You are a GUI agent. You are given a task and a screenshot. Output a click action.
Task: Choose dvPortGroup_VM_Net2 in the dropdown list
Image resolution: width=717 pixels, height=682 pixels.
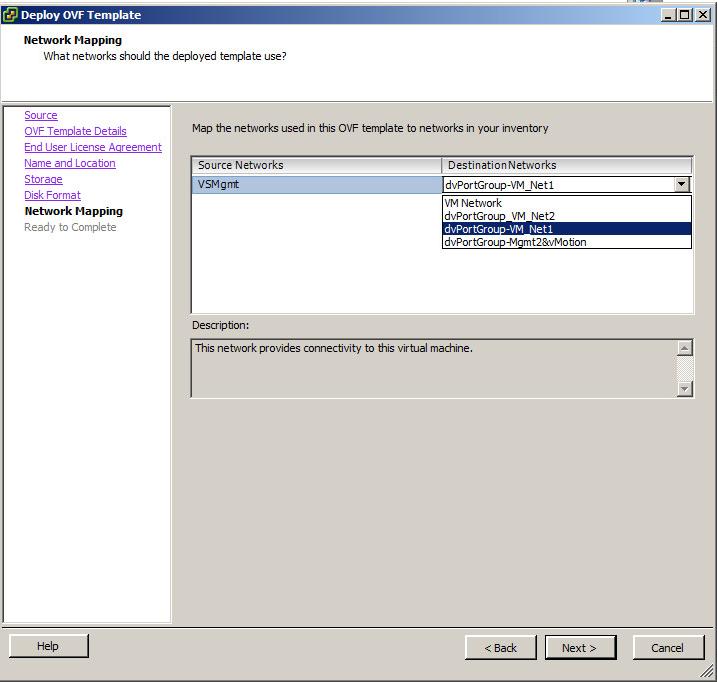pyautogui.click(x=567, y=216)
